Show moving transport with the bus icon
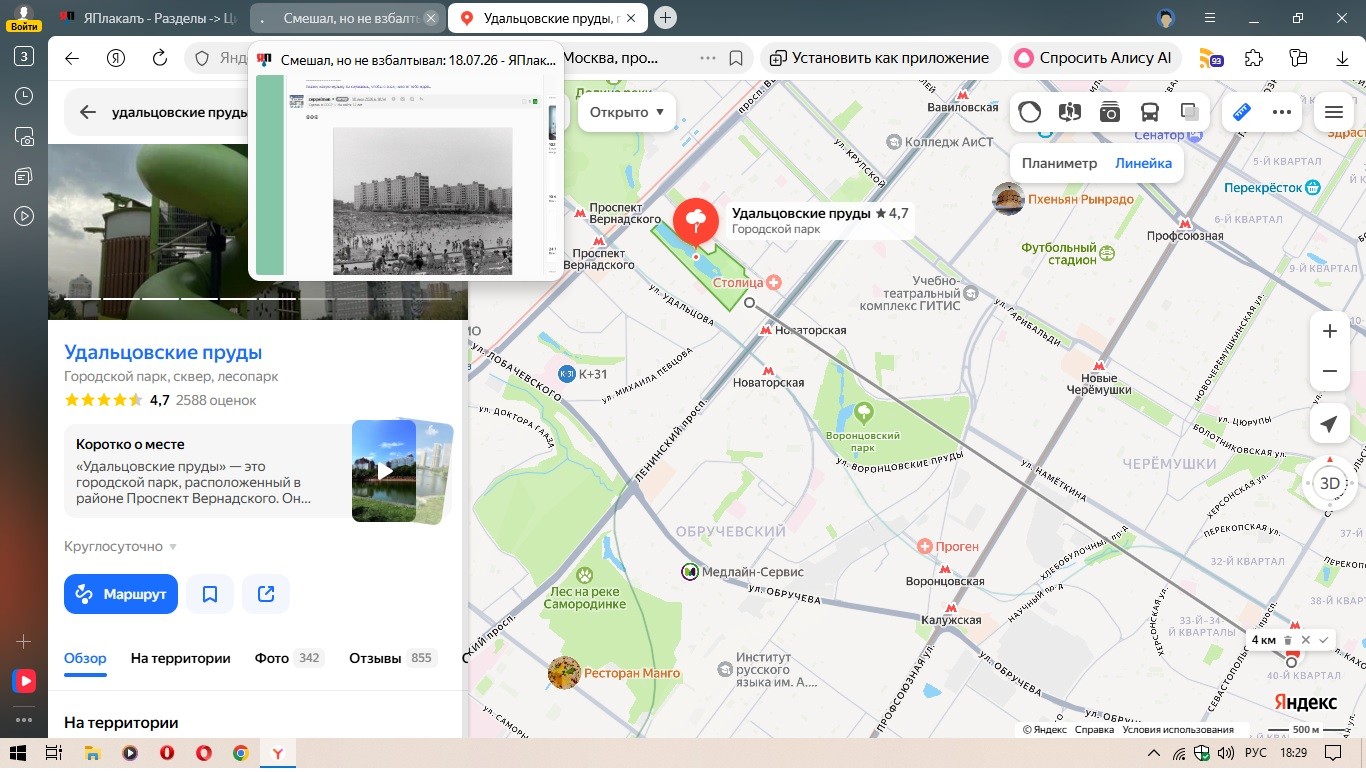The height and width of the screenshot is (772, 1366). (x=1150, y=112)
